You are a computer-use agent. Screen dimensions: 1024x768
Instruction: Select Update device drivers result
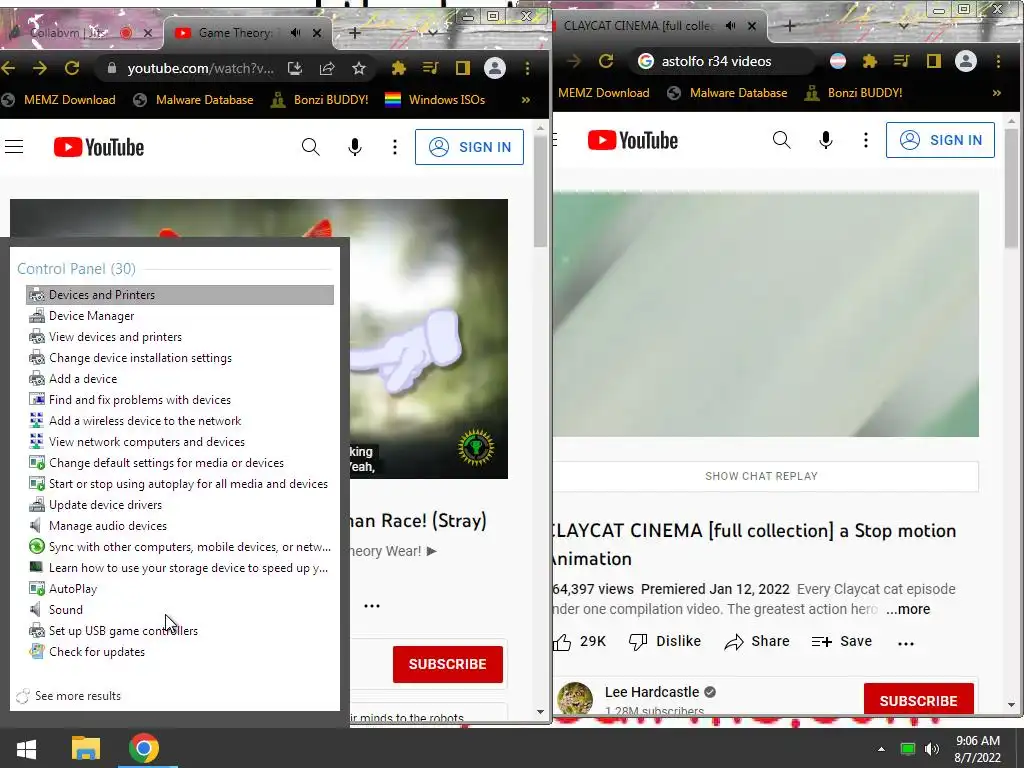click(x=105, y=505)
